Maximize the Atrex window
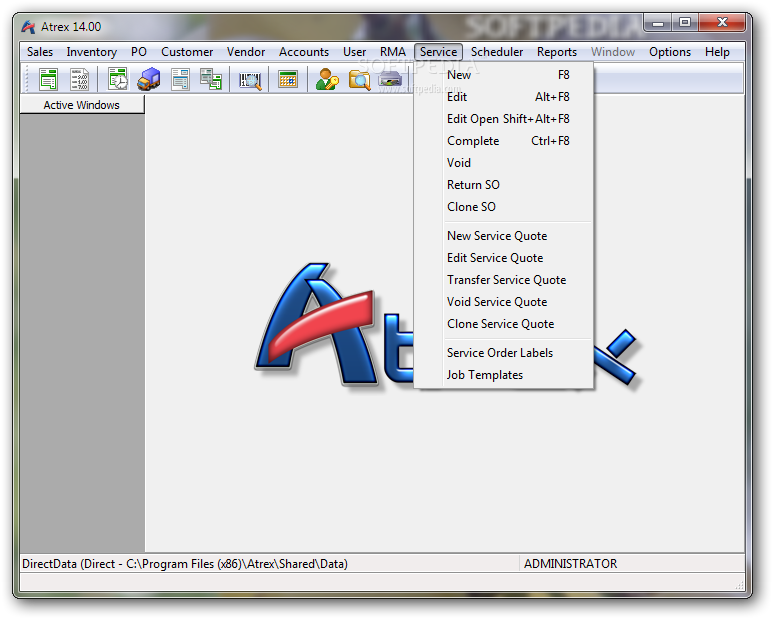Viewport: 773px width, 619px height. coord(685,23)
